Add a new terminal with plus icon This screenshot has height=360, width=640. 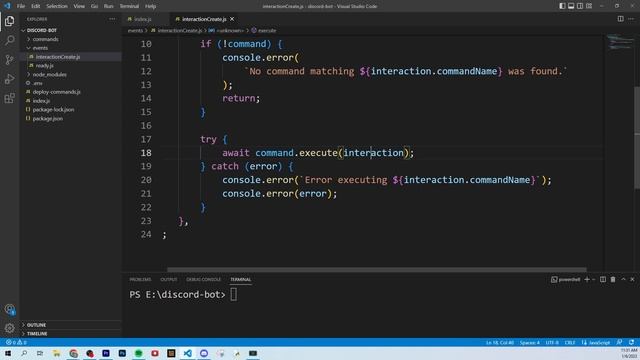(587, 280)
